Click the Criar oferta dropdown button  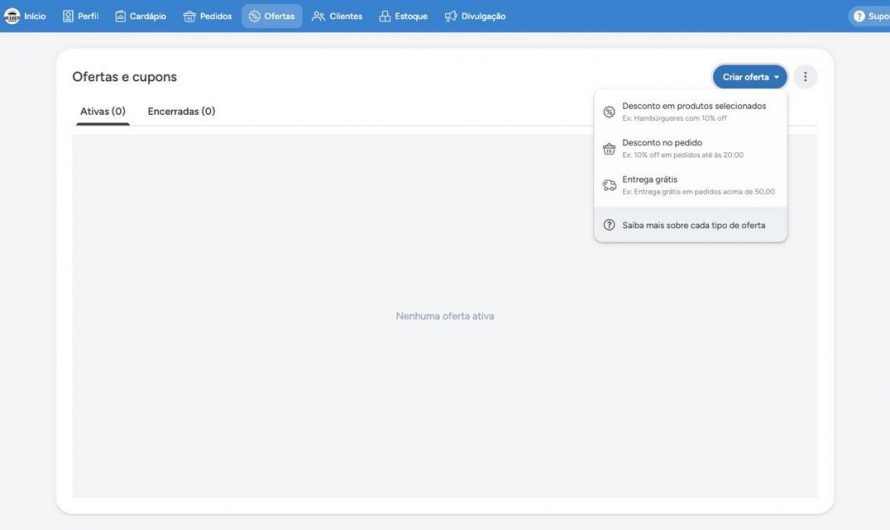[750, 77]
